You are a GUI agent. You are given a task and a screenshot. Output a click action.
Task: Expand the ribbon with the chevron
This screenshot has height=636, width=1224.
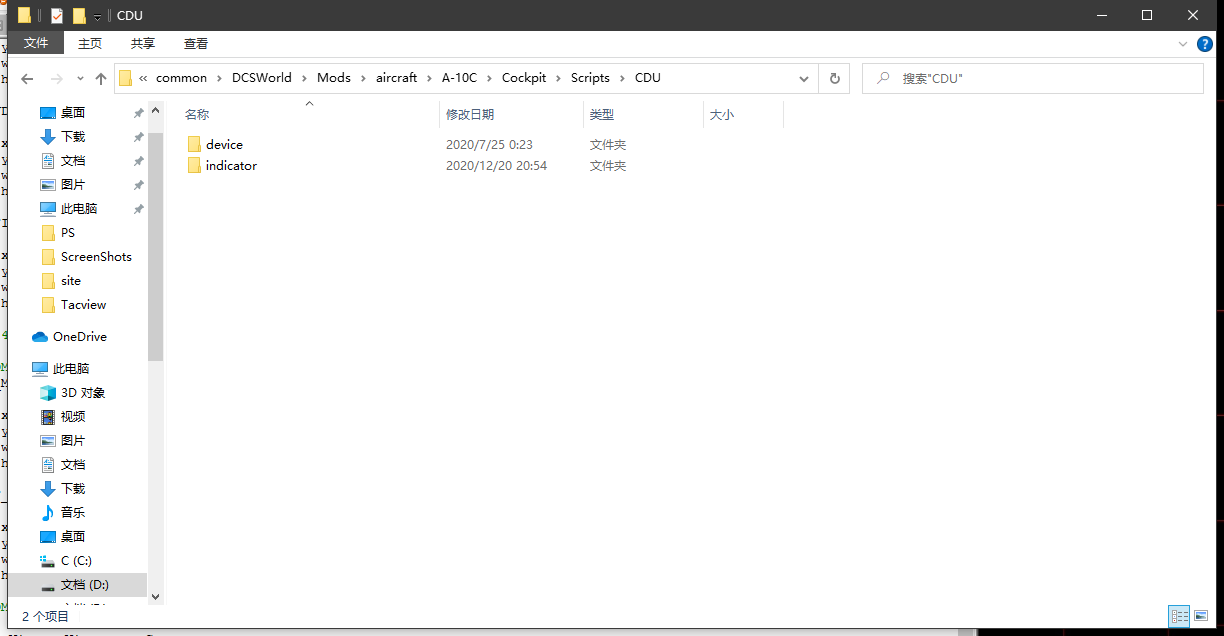click(1182, 44)
